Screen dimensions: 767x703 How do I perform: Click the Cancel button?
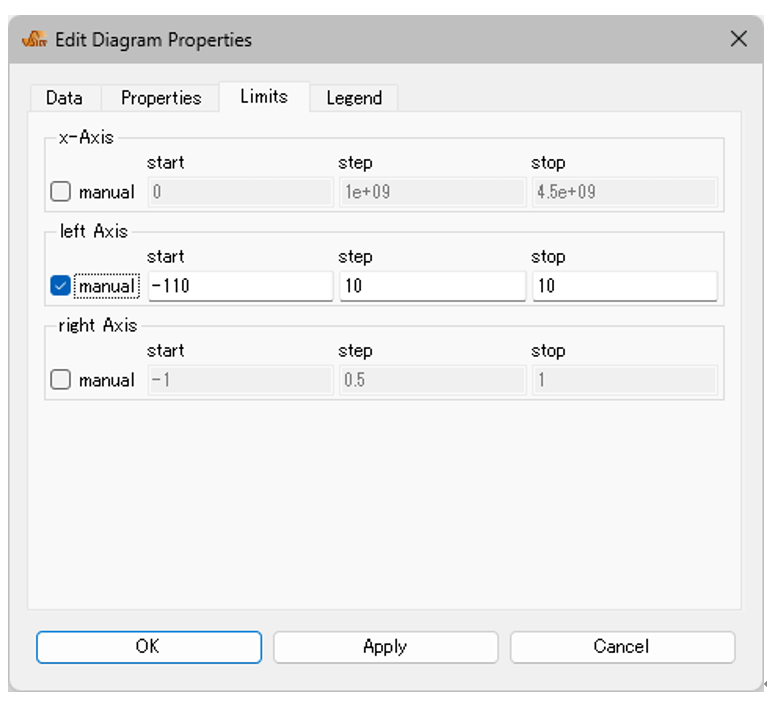coord(622,647)
